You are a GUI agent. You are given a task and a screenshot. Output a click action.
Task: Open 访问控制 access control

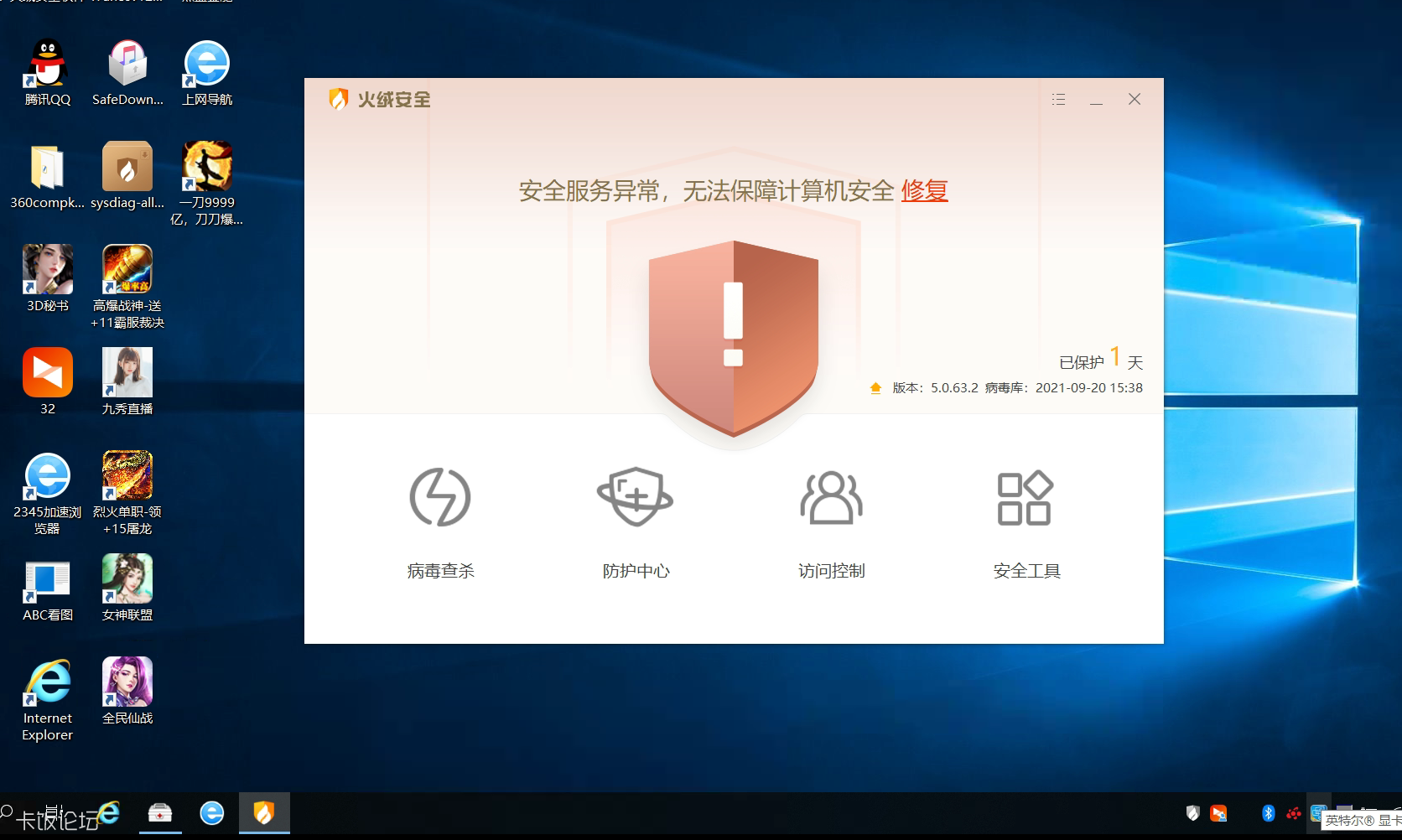pos(831,523)
